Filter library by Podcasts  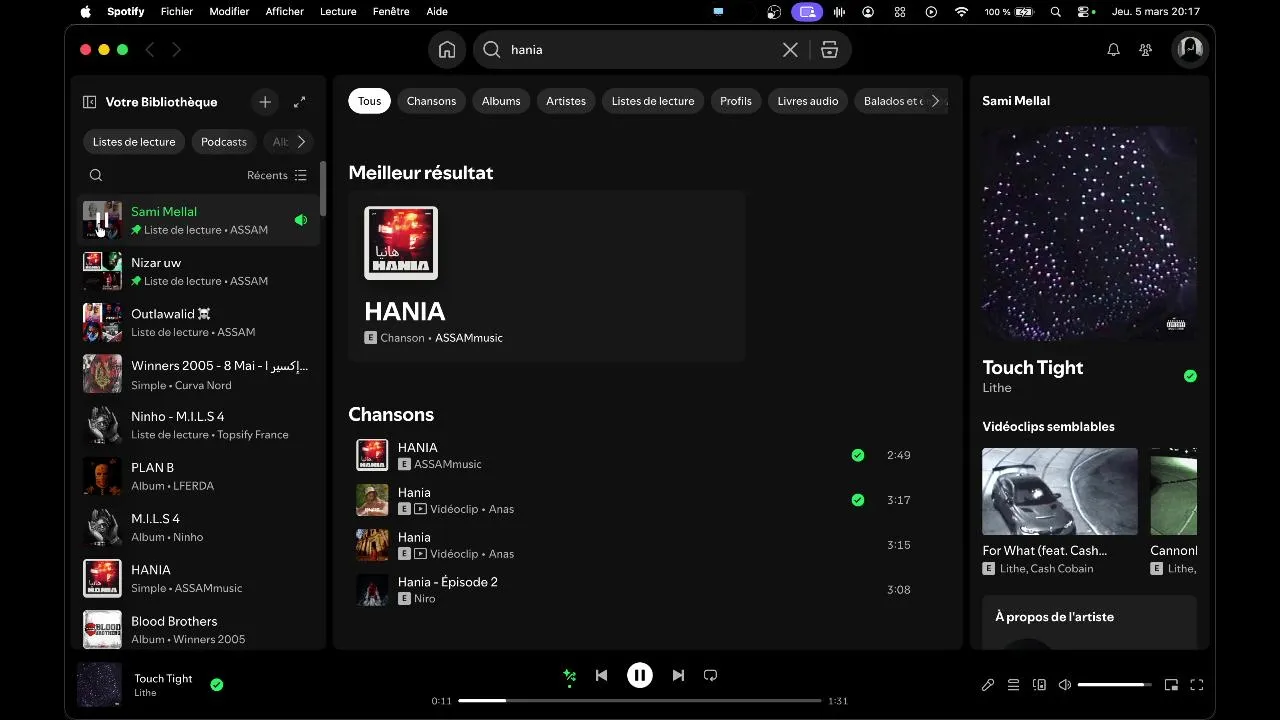point(224,142)
